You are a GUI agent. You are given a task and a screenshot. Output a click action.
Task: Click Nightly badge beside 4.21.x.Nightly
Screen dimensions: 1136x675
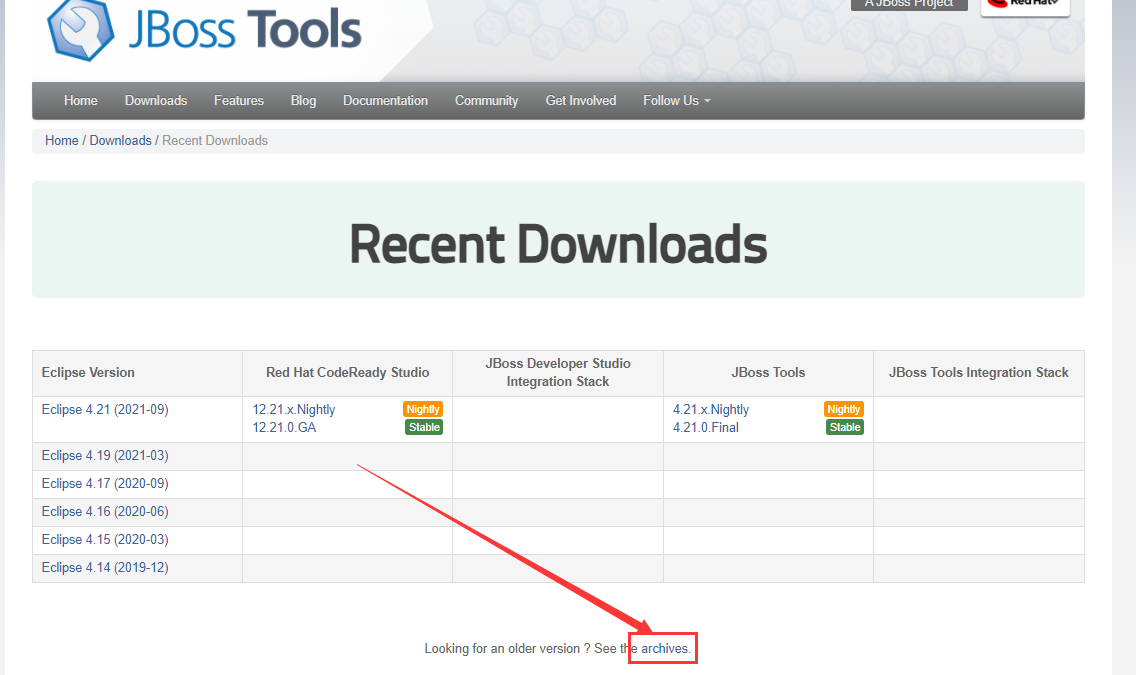pos(844,409)
